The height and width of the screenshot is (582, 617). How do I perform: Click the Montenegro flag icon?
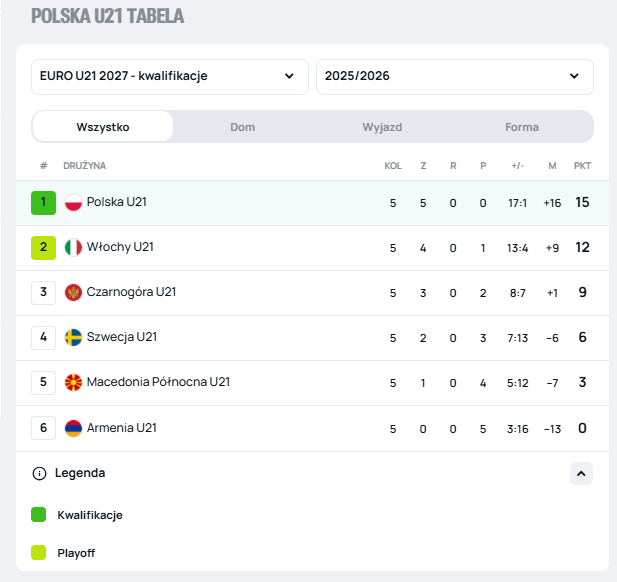click(73, 293)
